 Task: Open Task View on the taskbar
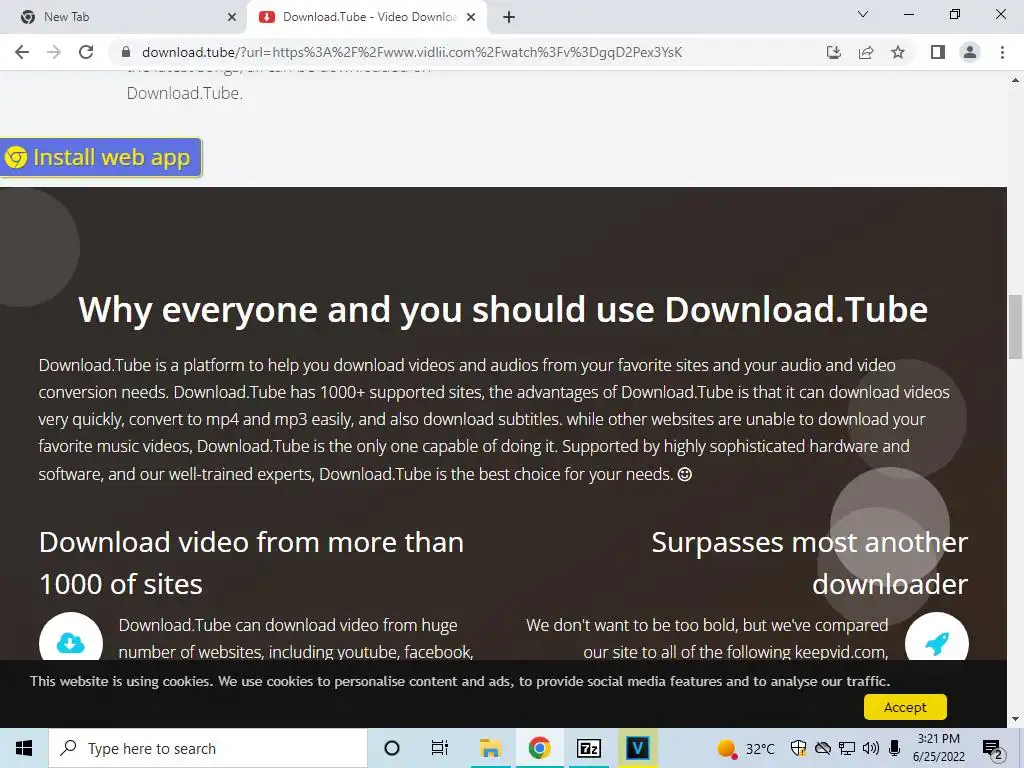pos(440,748)
